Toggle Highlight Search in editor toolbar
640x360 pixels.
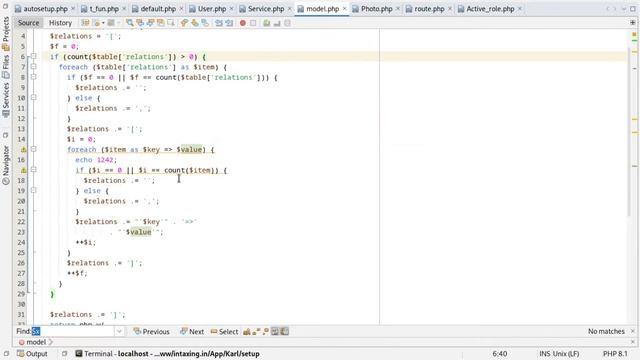pos(160,23)
